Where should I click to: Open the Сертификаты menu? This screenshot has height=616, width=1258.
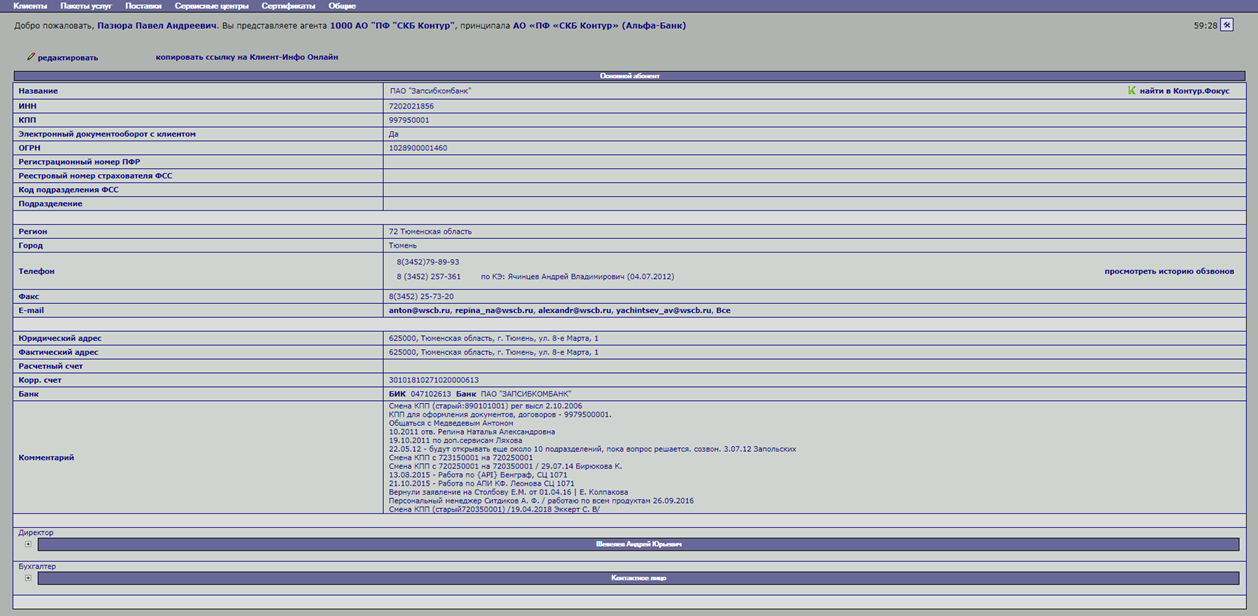pyautogui.click(x=288, y=6)
